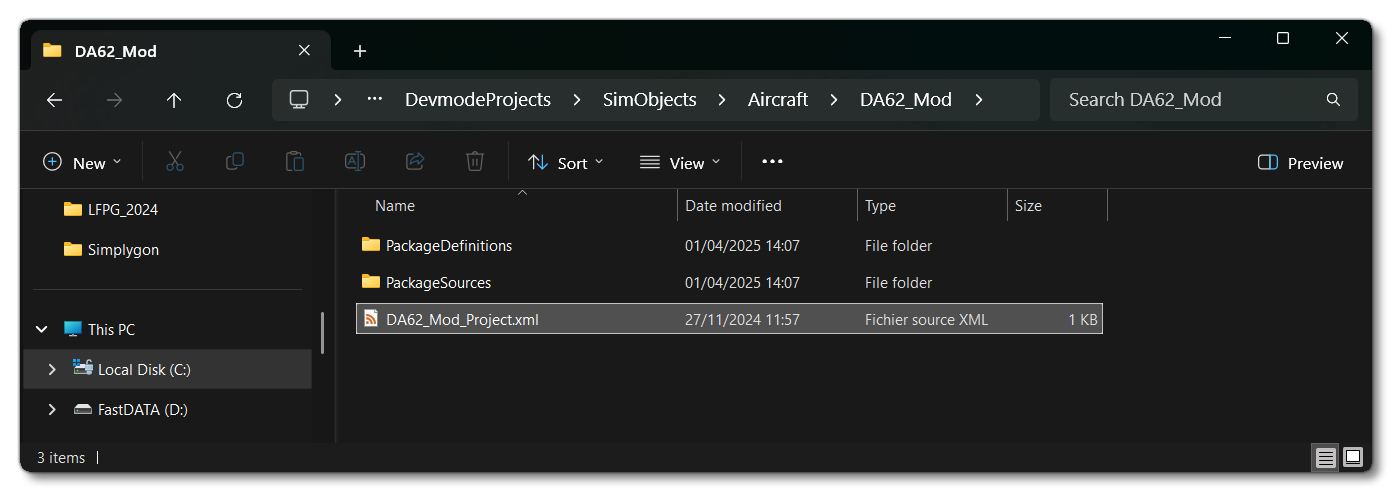Screen dimensions: 1392x492
Task: Go back to the previous folder
Action: point(54,100)
